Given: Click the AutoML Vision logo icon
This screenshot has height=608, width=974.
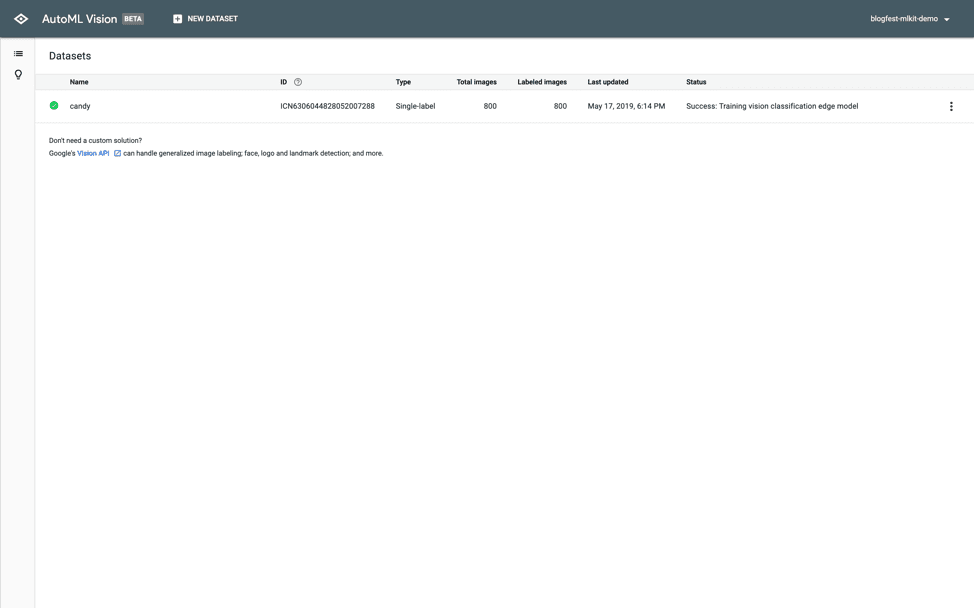Looking at the screenshot, I should click(x=21, y=19).
